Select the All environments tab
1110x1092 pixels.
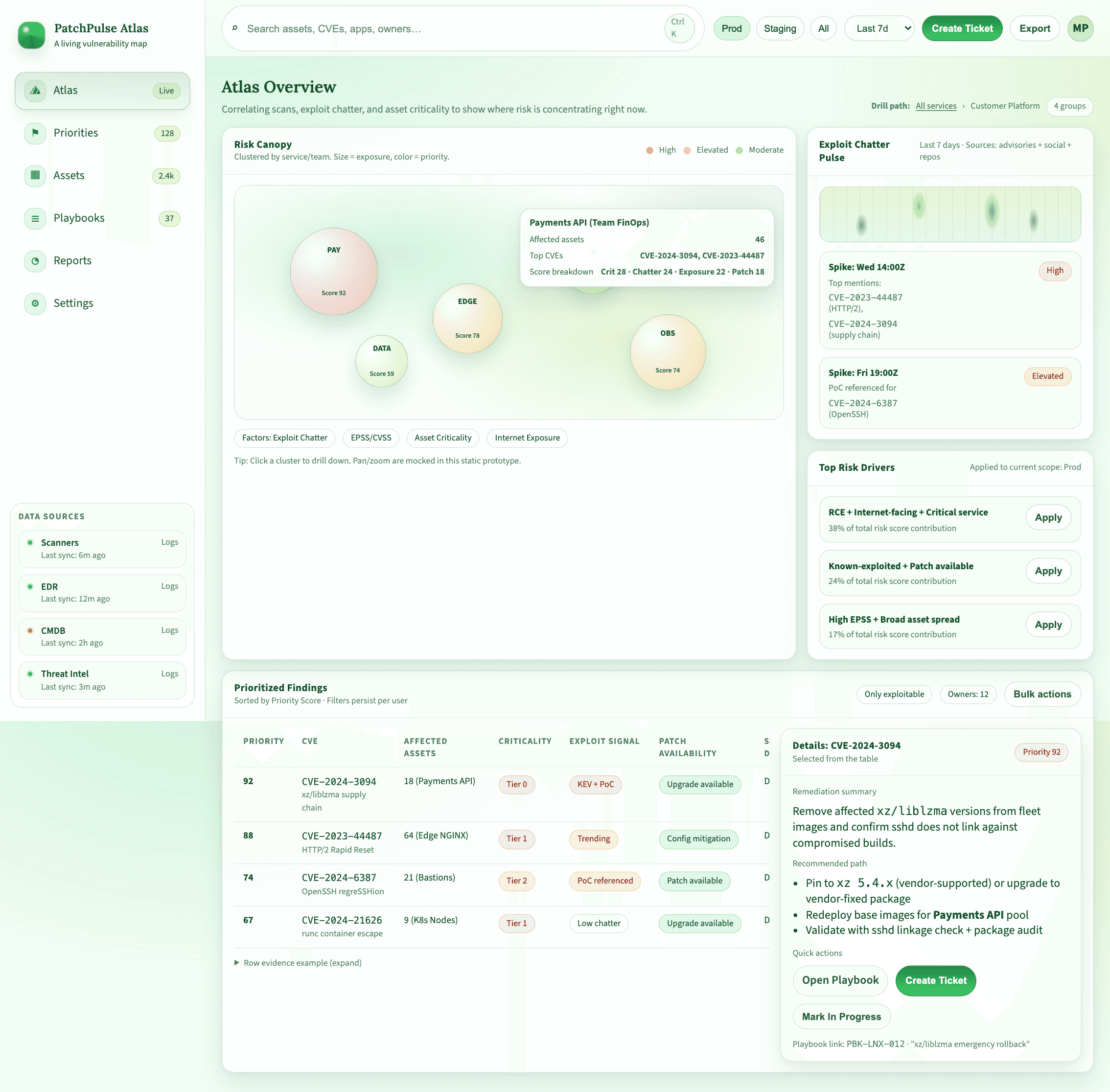[x=823, y=29]
